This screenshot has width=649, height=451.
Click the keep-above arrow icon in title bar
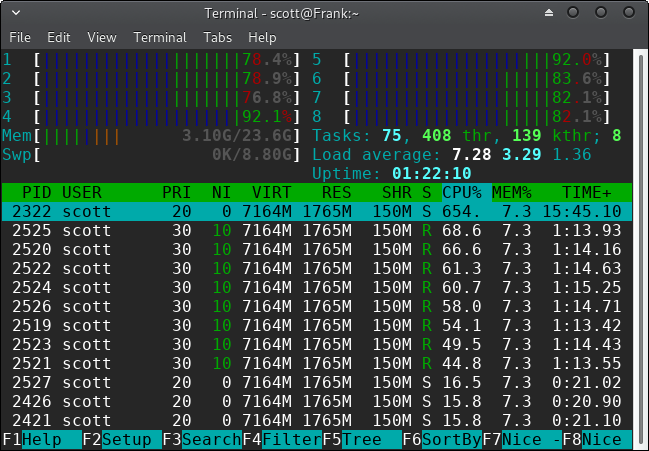pos(549,13)
